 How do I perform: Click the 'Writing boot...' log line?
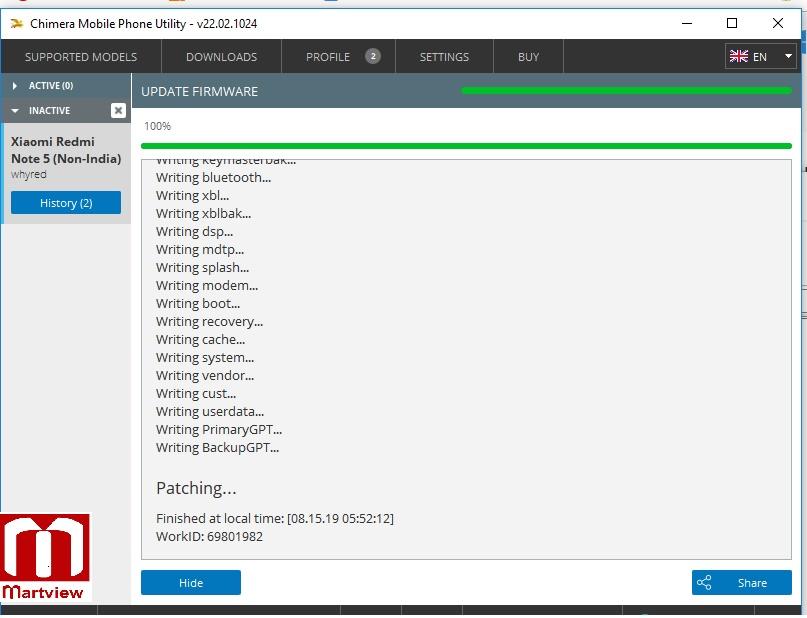(198, 304)
